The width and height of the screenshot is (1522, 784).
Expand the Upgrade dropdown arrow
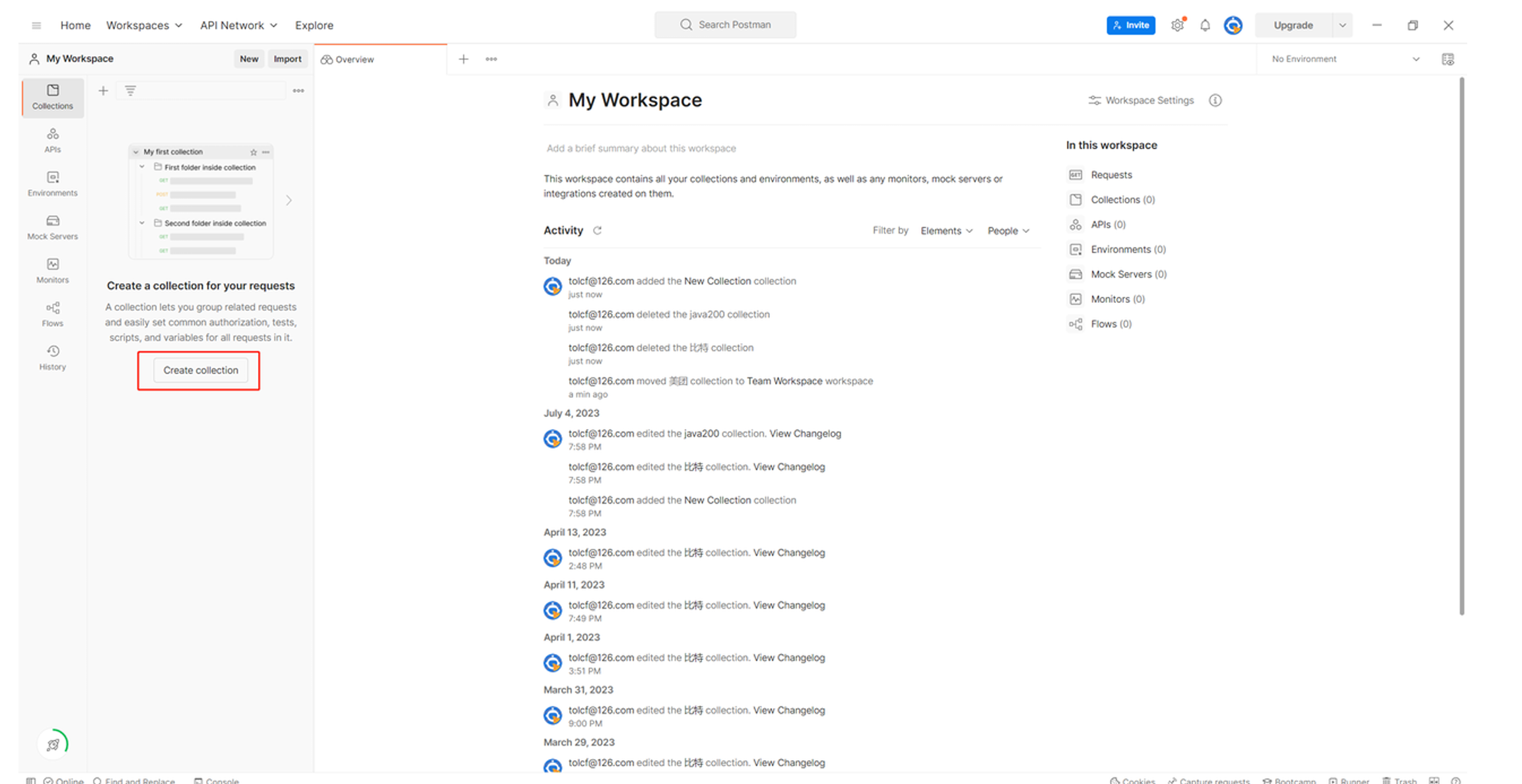(x=1342, y=25)
